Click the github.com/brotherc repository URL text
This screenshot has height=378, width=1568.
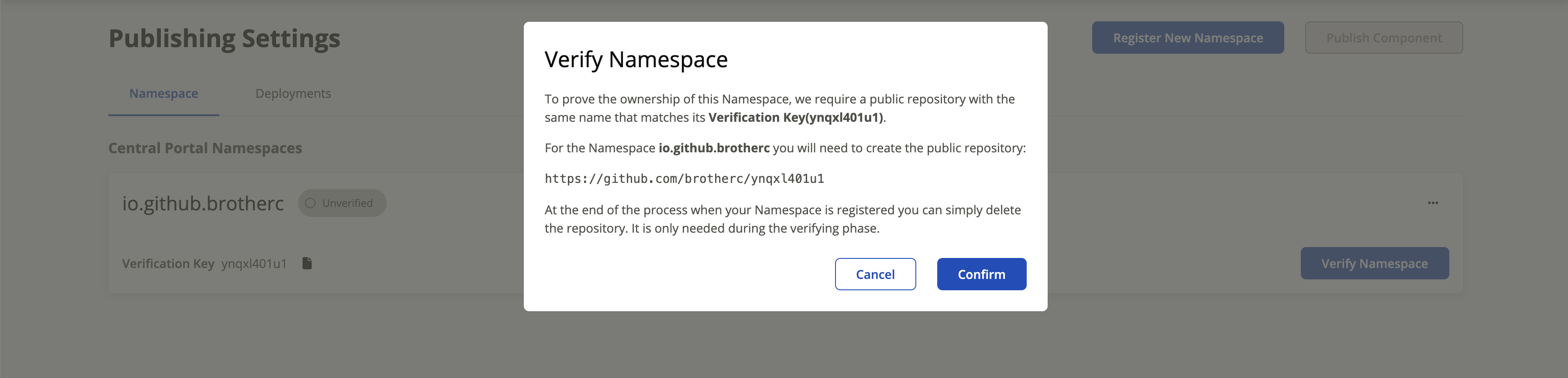pos(684,179)
